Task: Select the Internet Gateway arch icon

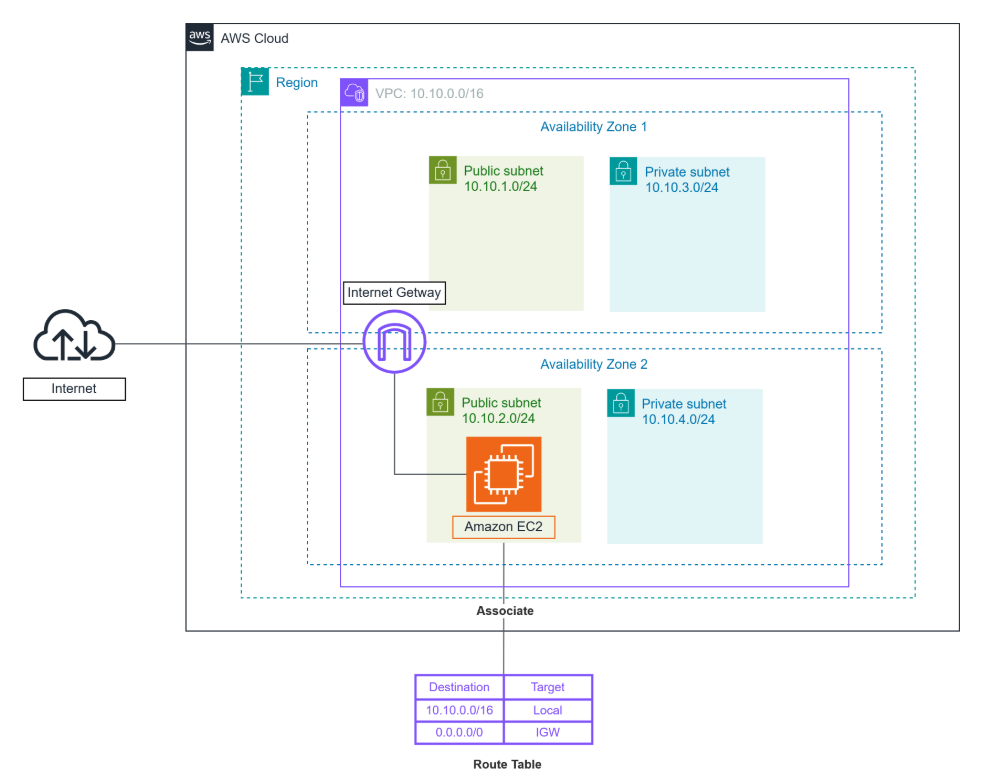Action: 394,341
